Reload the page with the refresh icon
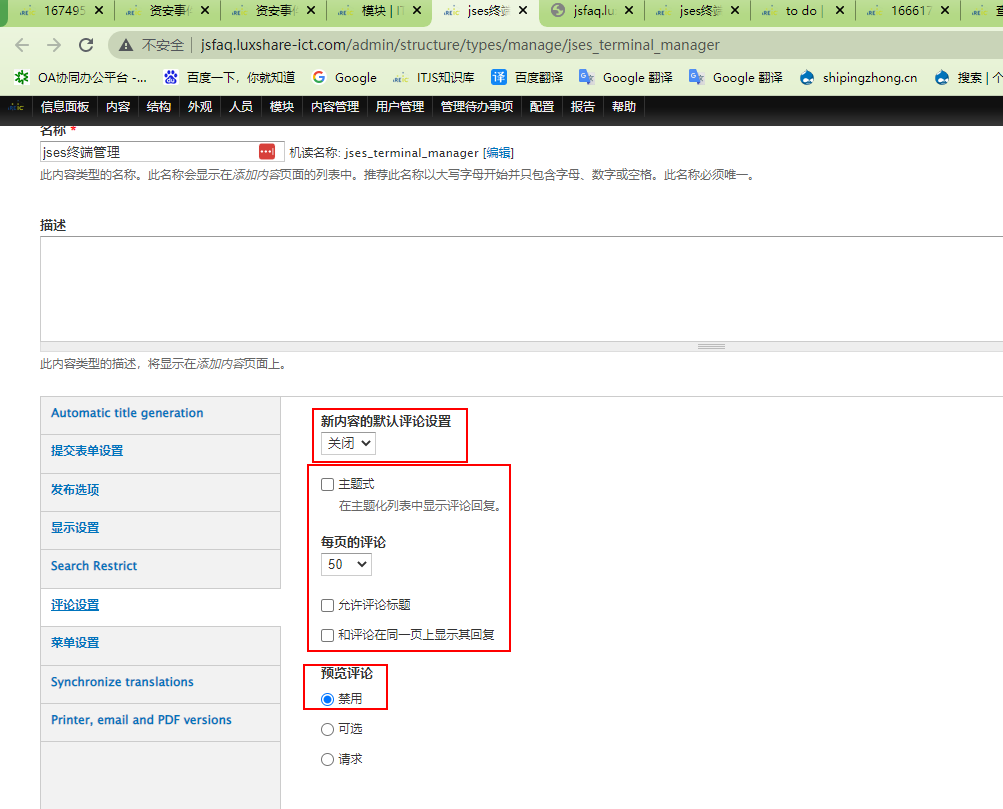Image resolution: width=1003 pixels, height=809 pixels. [x=86, y=45]
